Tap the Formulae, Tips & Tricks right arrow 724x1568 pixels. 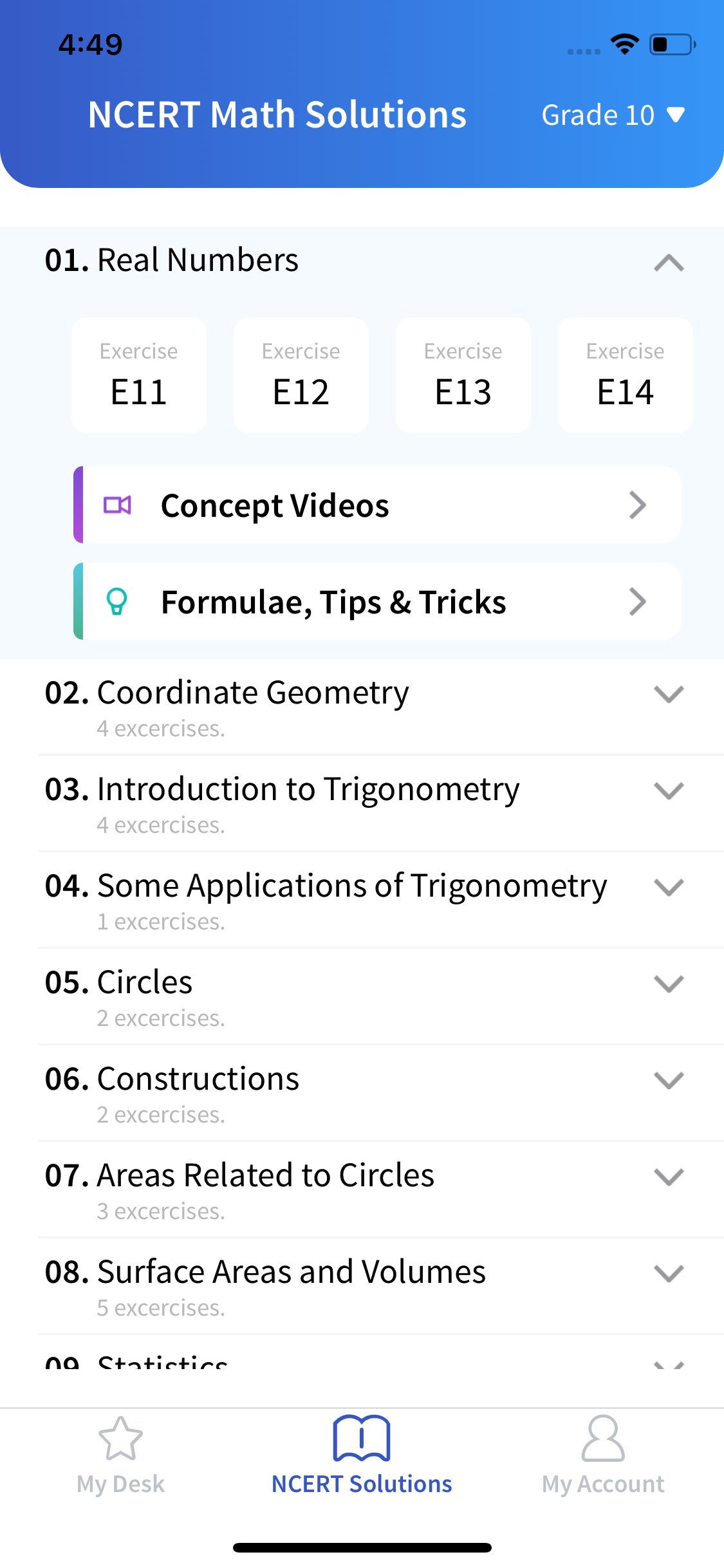coord(637,602)
